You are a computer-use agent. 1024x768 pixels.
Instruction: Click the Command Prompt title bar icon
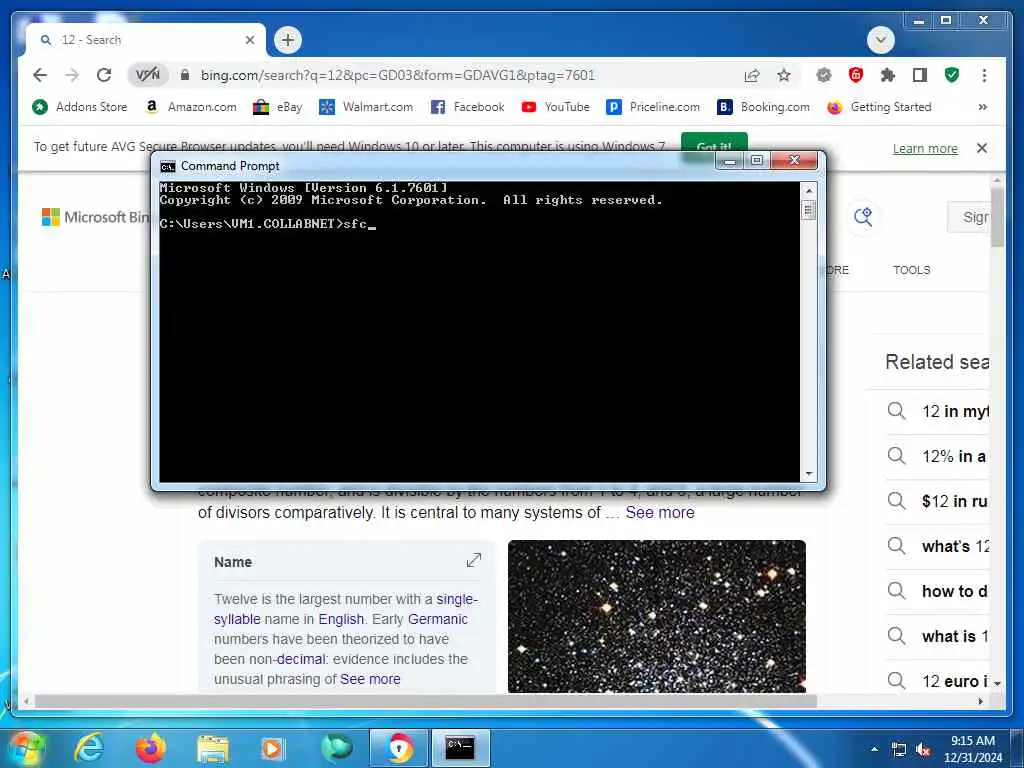pos(168,167)
